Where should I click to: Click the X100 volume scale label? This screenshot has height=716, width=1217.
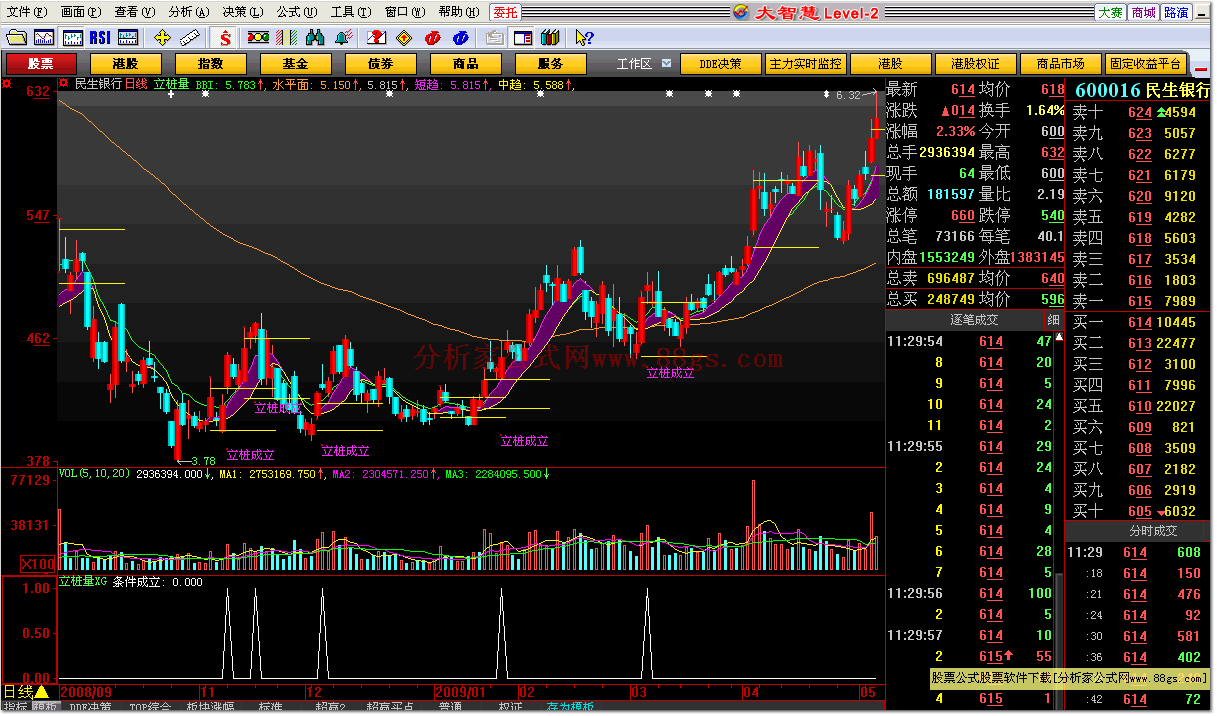(38, 564)
